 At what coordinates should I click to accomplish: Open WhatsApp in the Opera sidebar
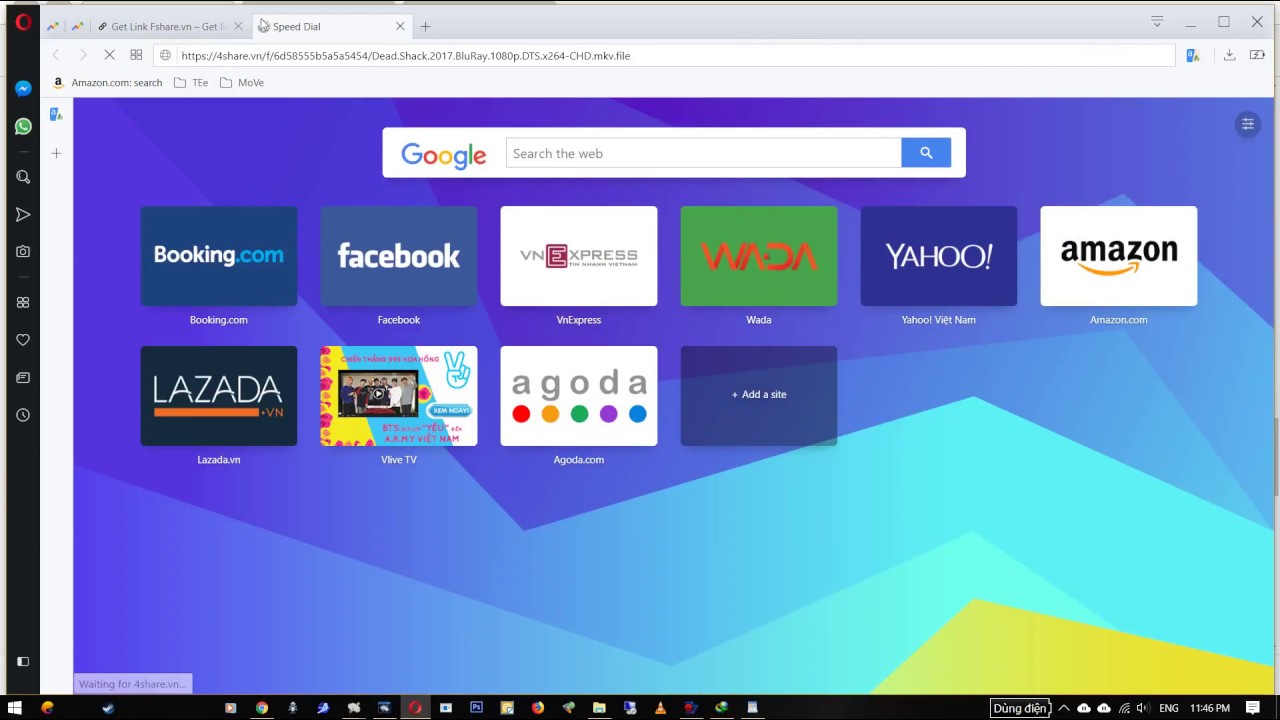point(23,126)
